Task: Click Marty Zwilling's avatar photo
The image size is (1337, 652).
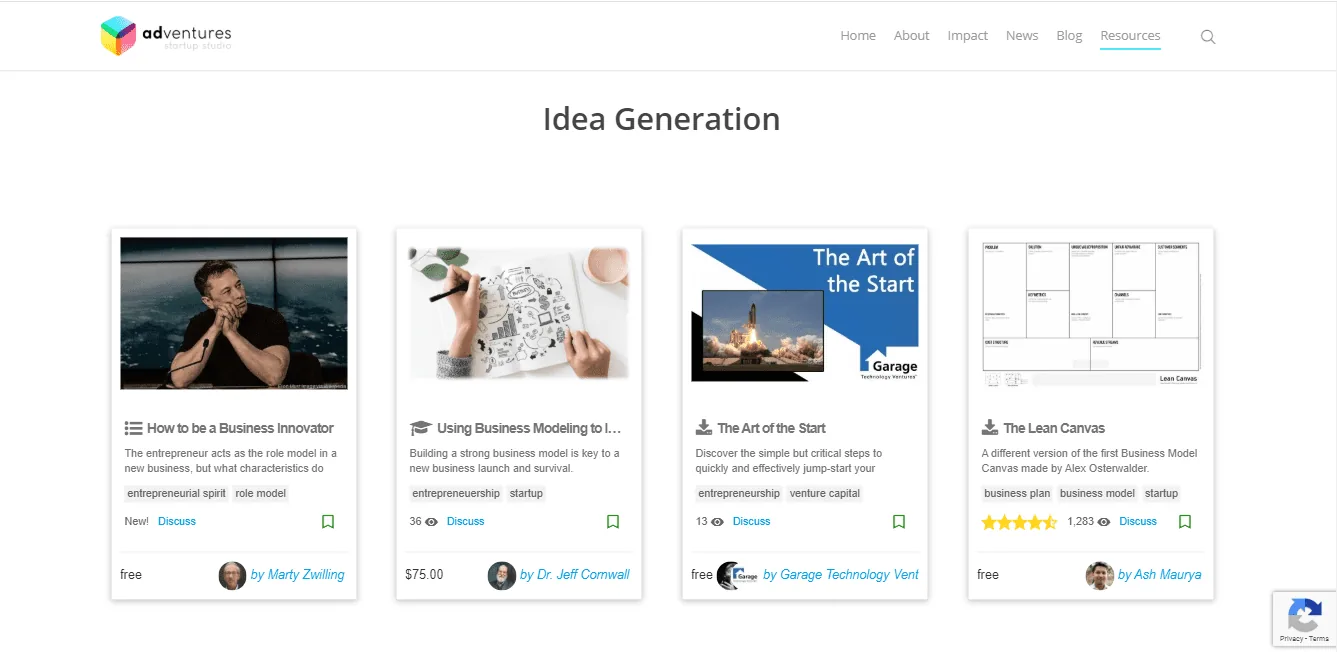Action: click(x=232, y=575)
